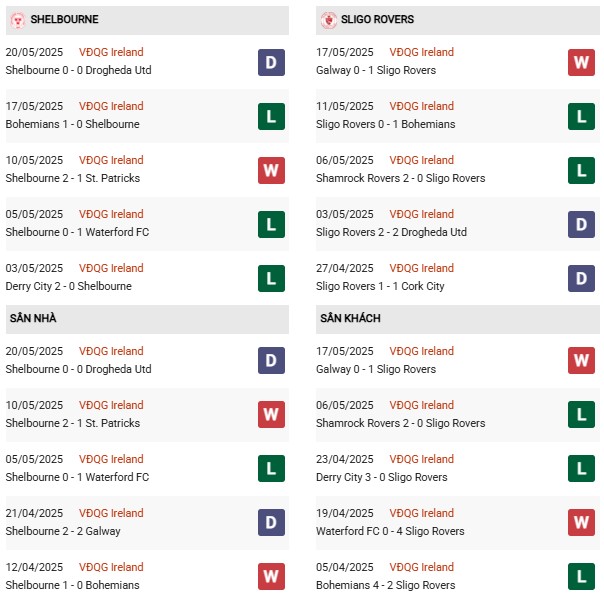Click L badge for Sligo Rovers 0-1 Bohemians

click(x=581, y=116)
